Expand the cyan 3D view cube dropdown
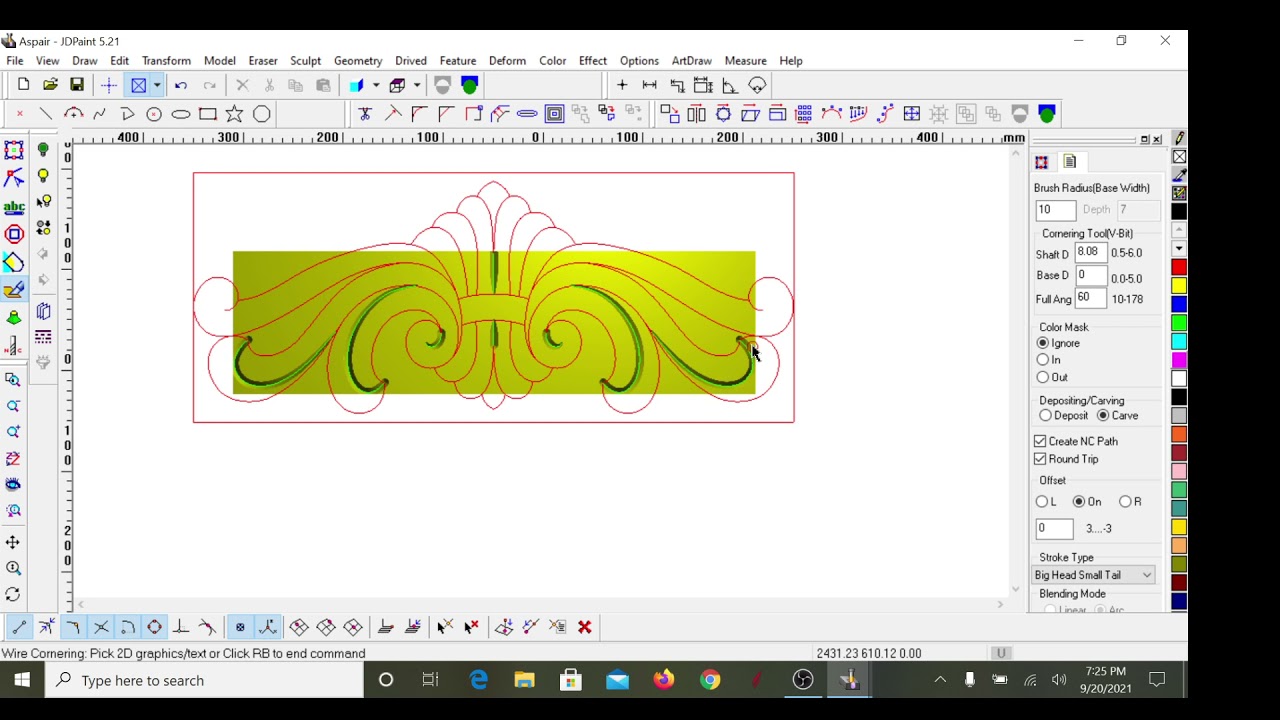Viewport: 1280px width, 720px height. (x=375, y=86)
